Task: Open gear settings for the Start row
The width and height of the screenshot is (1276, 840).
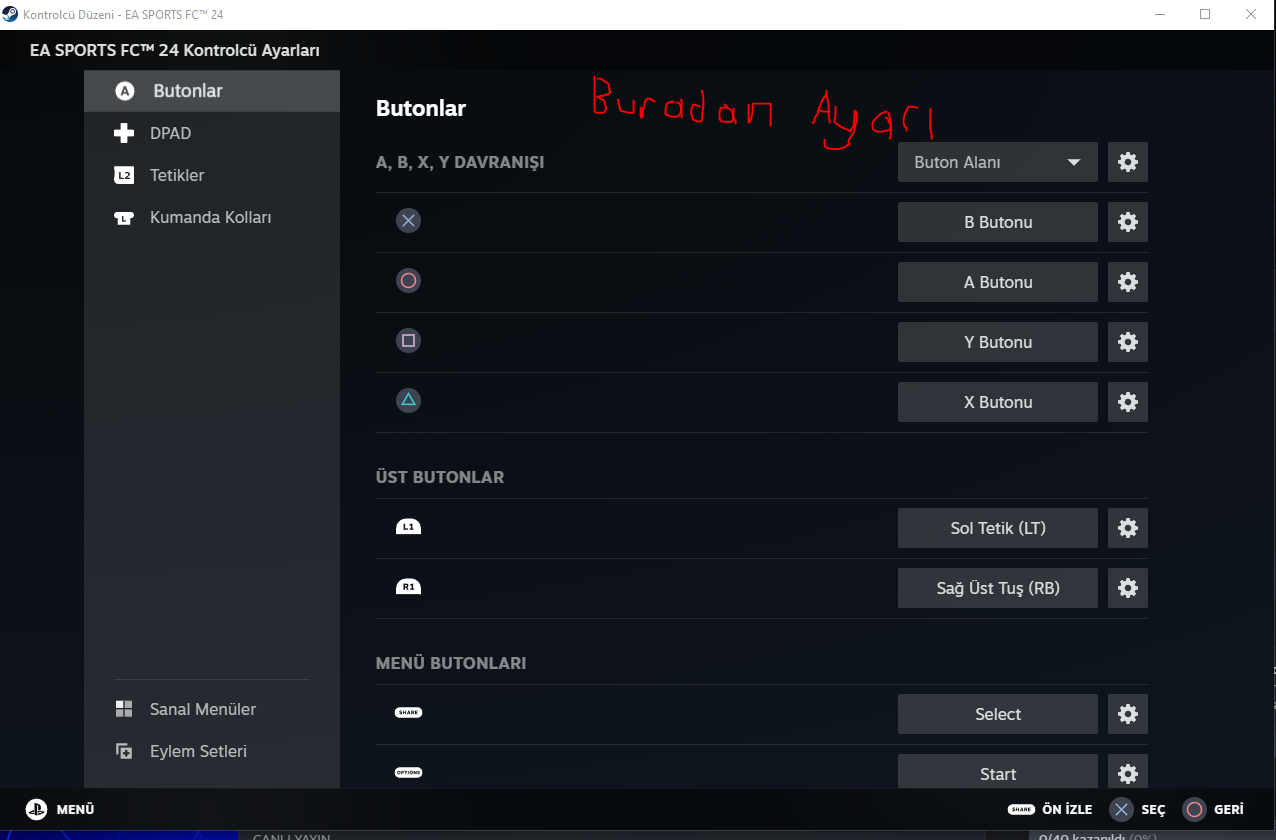Action: [x=1128, y=772]
